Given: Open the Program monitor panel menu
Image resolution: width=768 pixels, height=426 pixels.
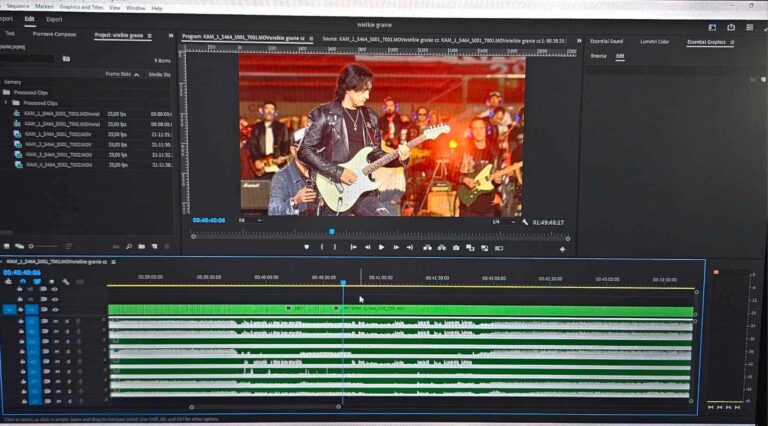Looking at the screenshot, I should coord(311,38).
